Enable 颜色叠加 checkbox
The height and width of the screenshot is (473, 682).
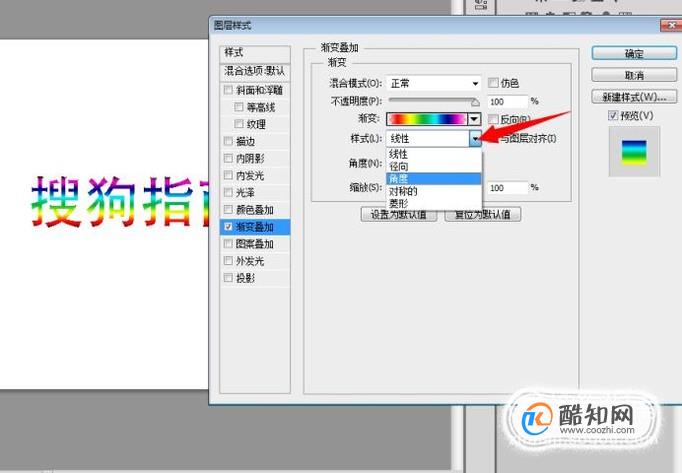pyautogui.click(x=228, y=210)
